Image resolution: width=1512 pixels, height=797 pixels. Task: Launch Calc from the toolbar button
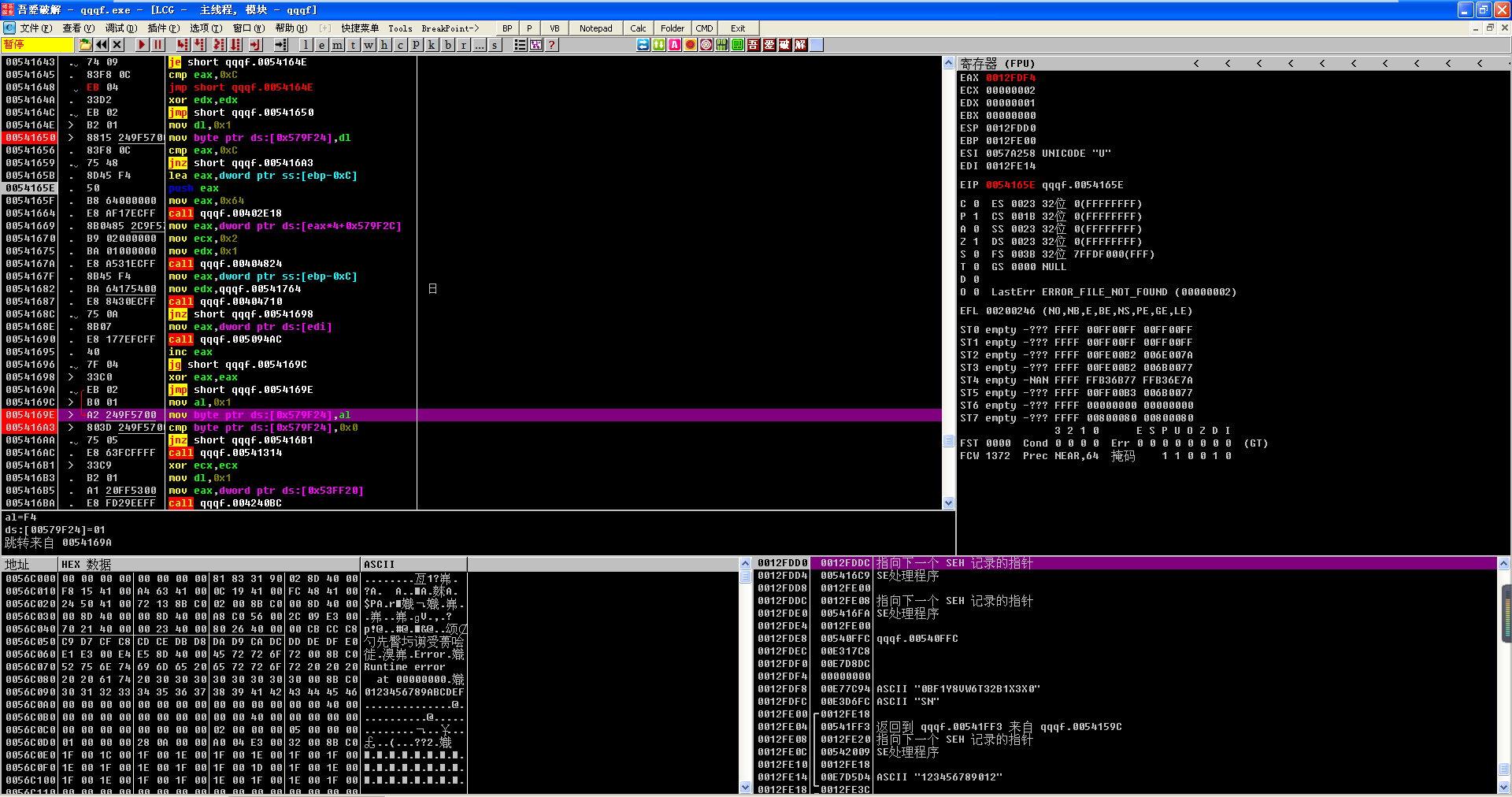pyautogui.click(x=638, y=28)
